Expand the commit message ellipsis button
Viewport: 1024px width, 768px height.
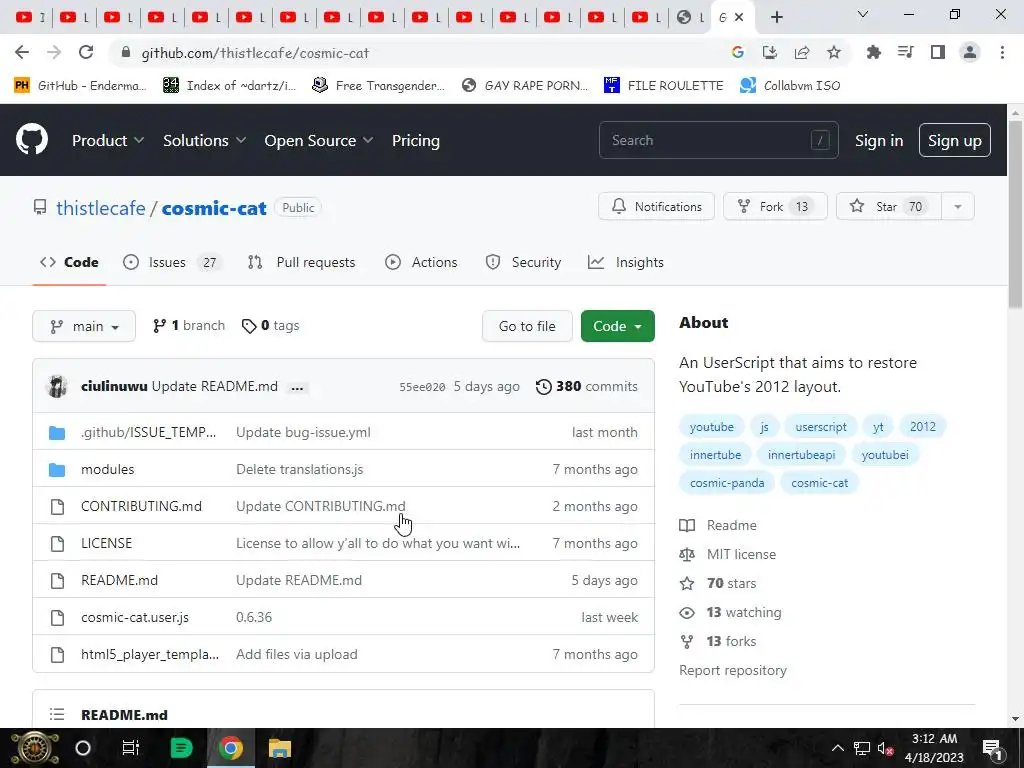297,387
